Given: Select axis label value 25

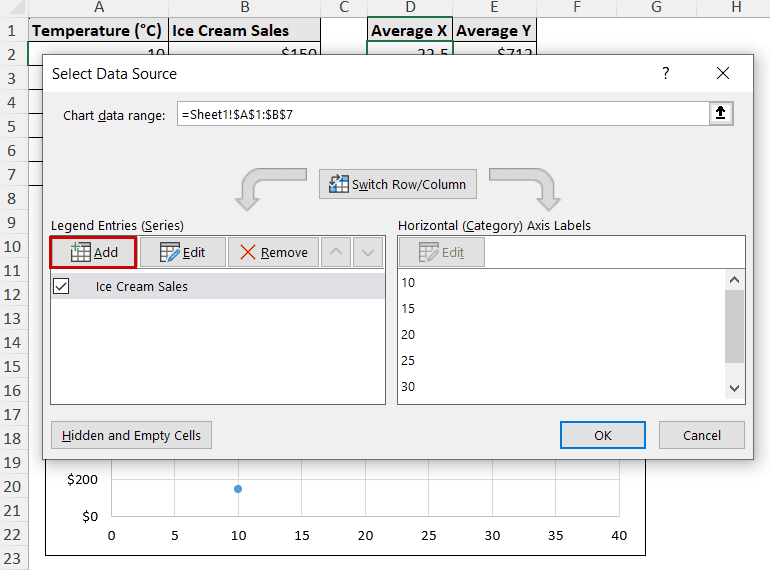Looking at the screenshot, I should [408, 361].
